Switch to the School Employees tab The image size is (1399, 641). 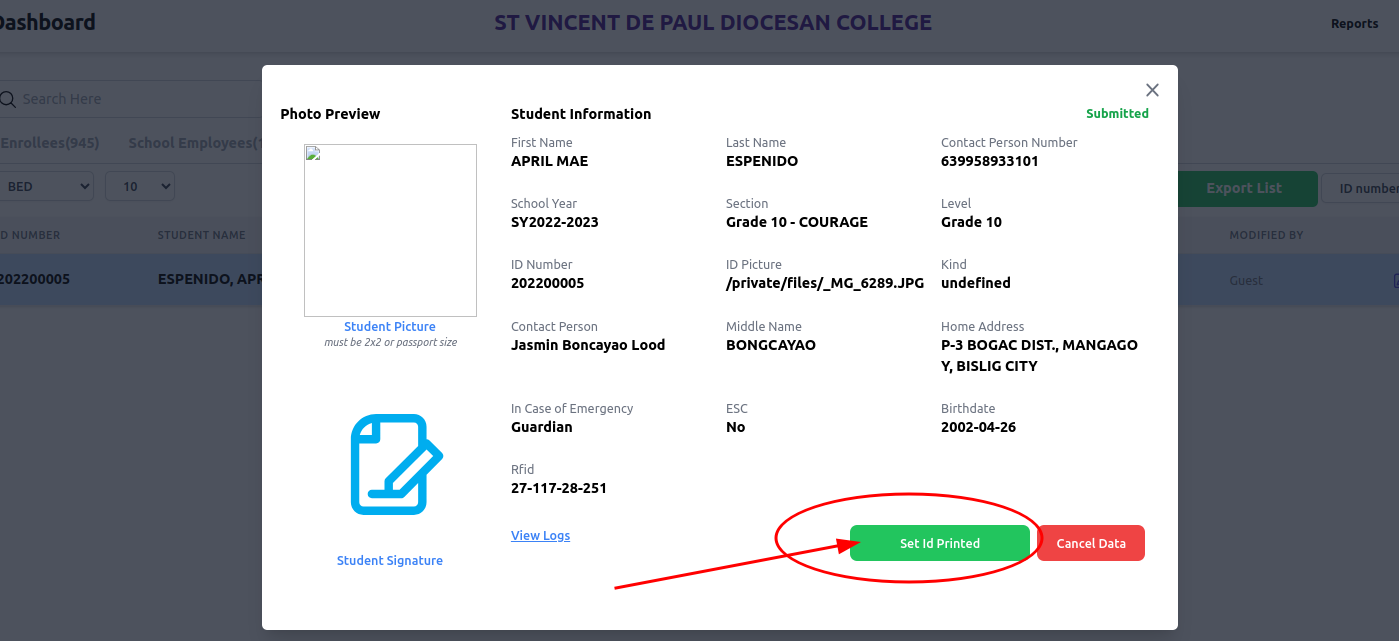click(x=195, y=143)
